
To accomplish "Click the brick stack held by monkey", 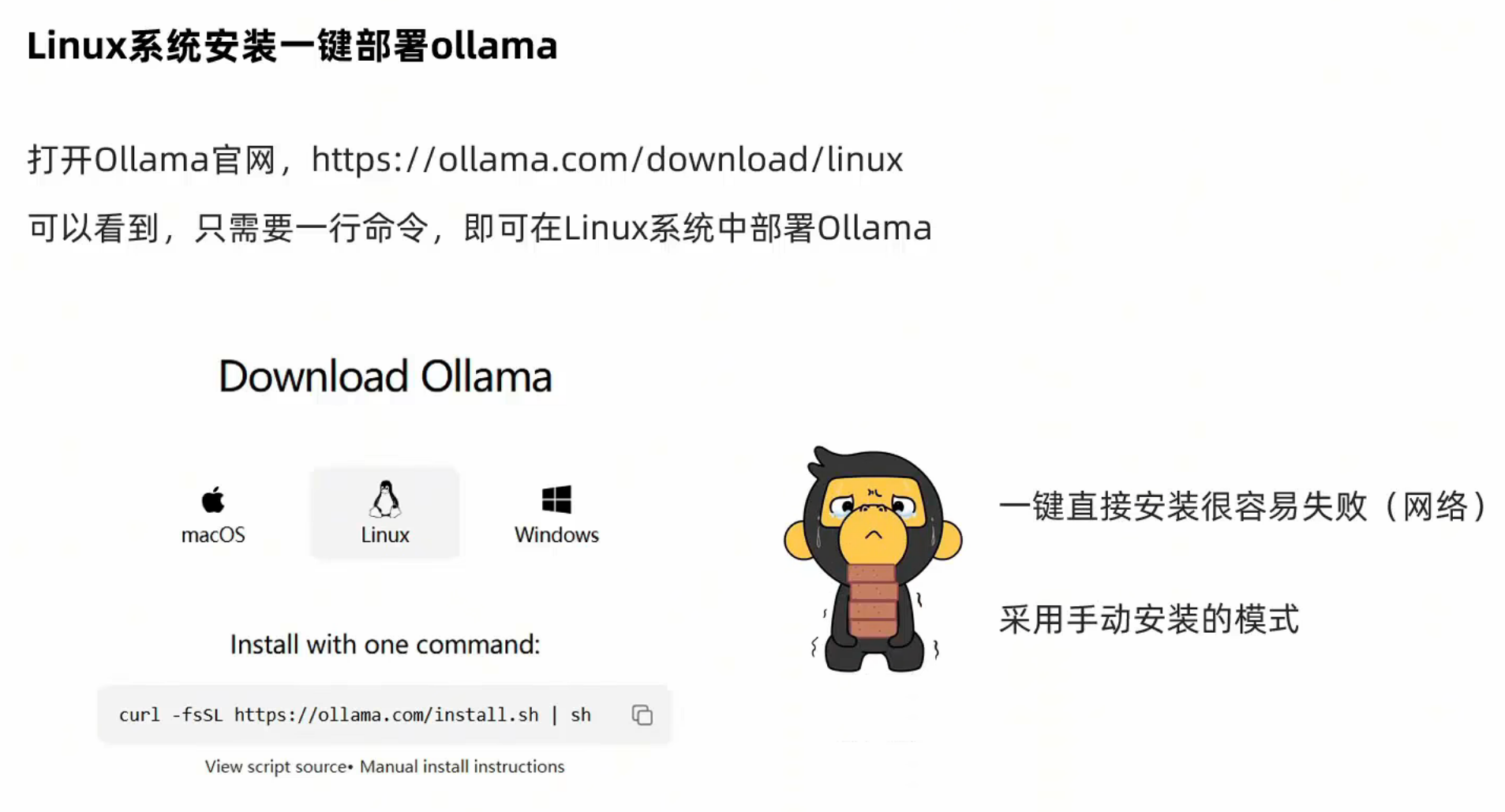I will [873, 600].
